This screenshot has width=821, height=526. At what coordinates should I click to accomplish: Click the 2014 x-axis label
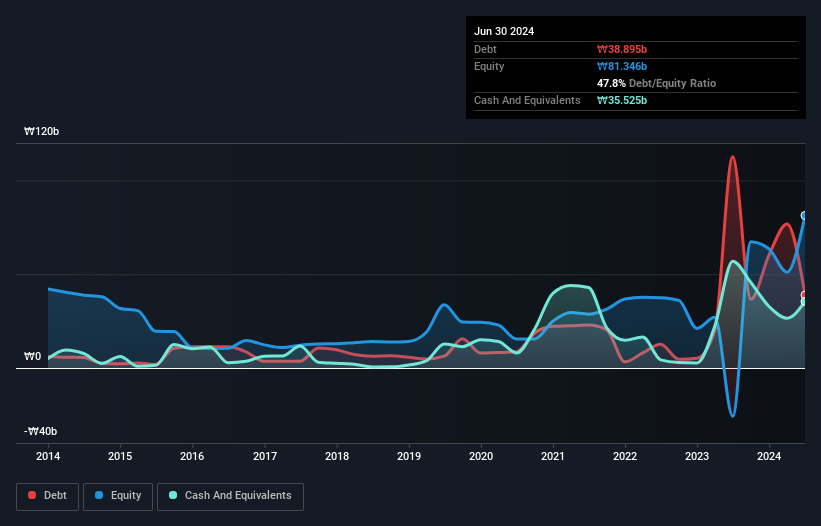click(48, 456)
